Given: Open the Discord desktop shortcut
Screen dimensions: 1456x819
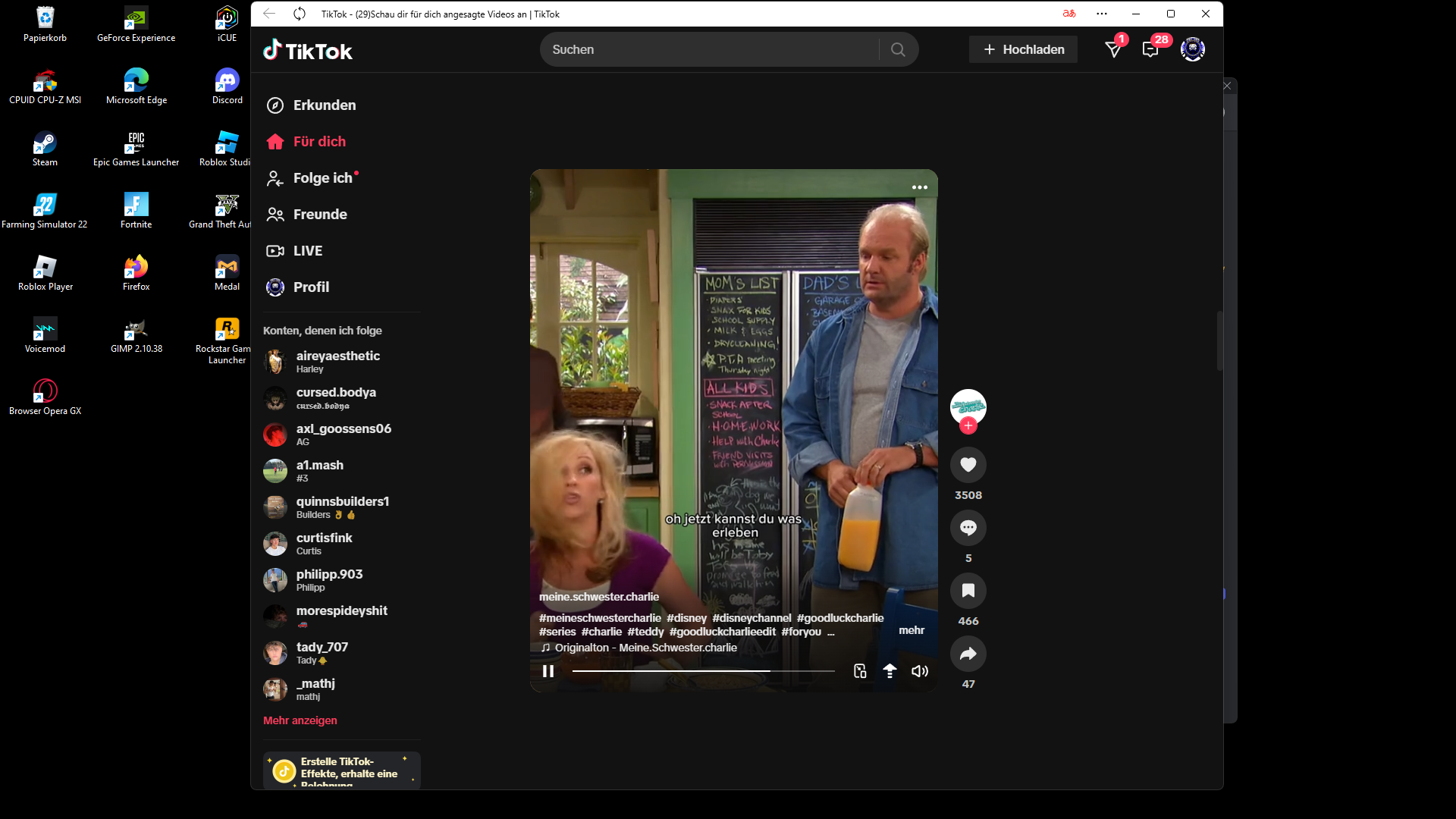Looking at the screenshot, I should click(227, 86).
